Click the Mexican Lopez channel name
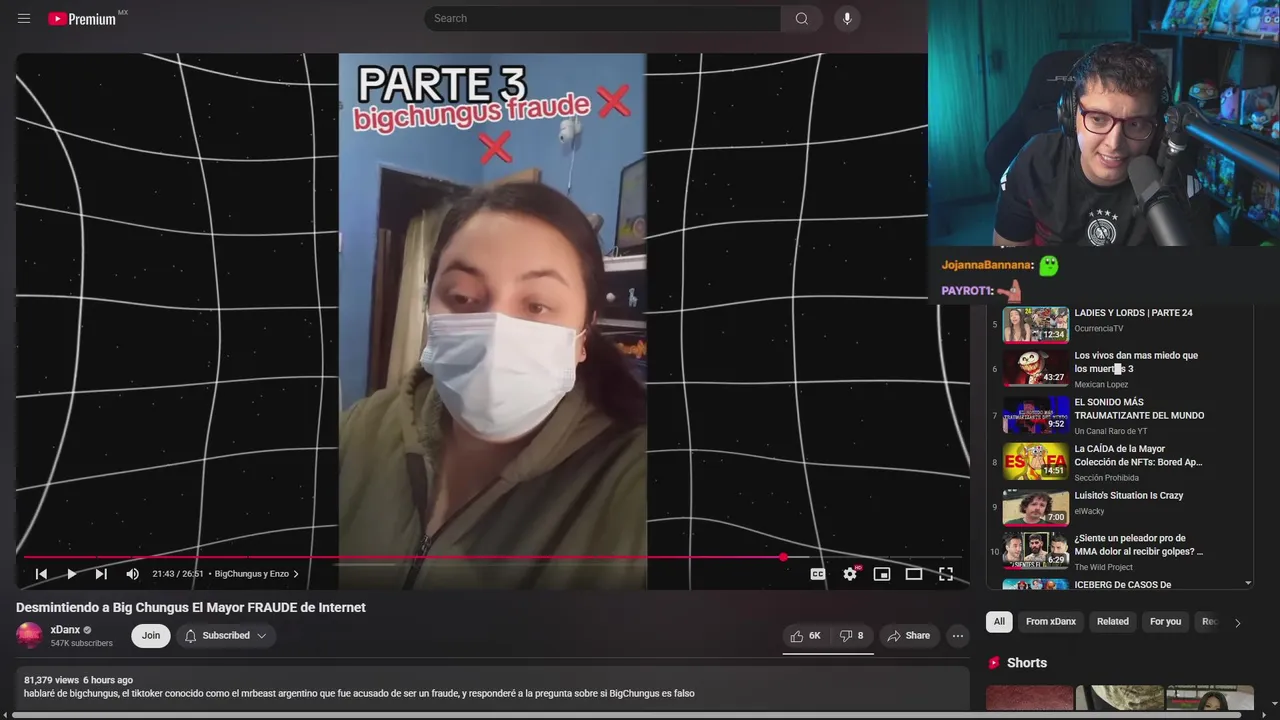1280x720 pixels. 1101,384
